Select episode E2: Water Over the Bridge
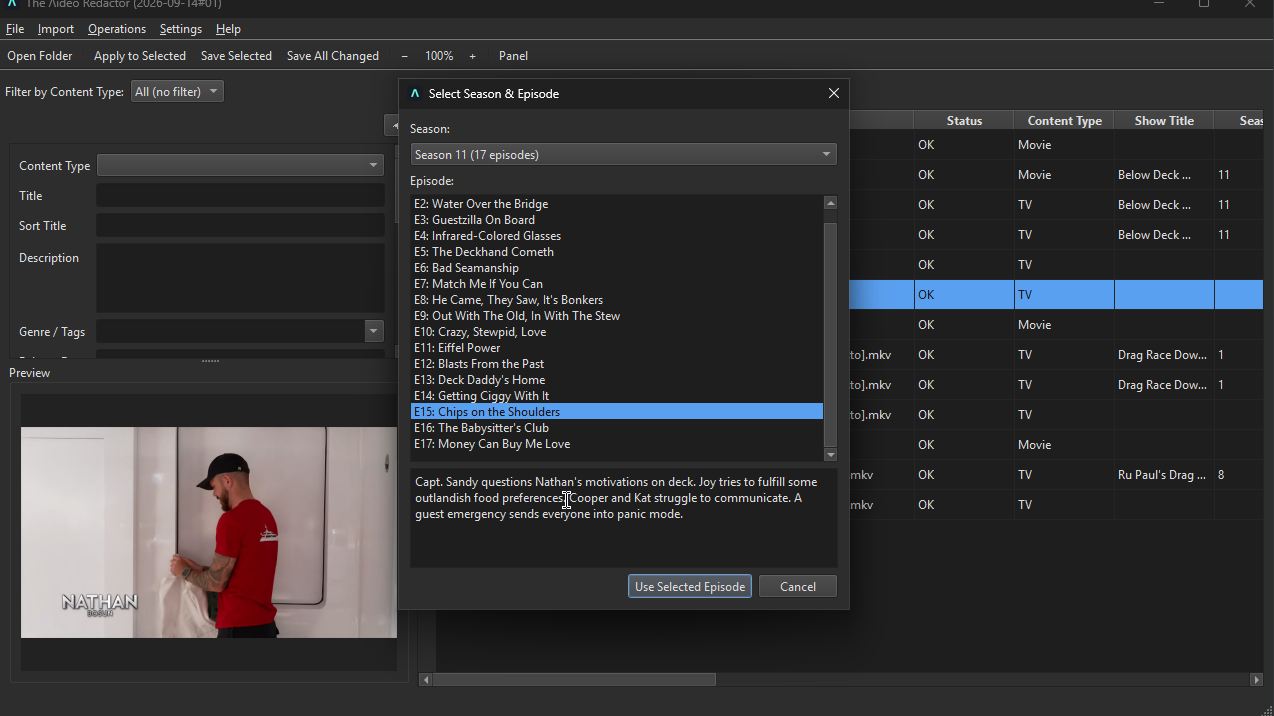 coord(616,204)
